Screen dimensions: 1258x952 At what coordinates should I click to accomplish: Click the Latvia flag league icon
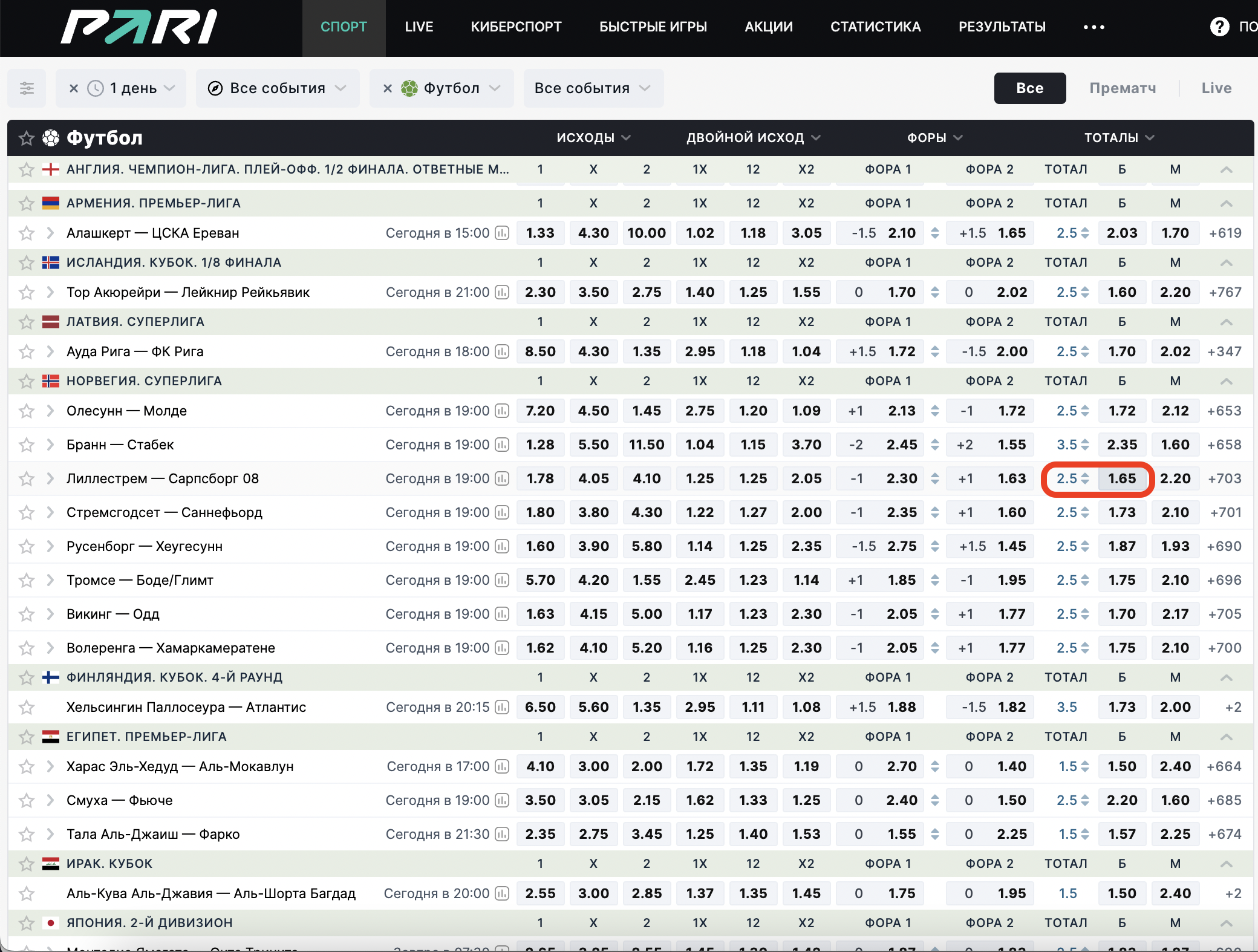click(x=51, y=322)
